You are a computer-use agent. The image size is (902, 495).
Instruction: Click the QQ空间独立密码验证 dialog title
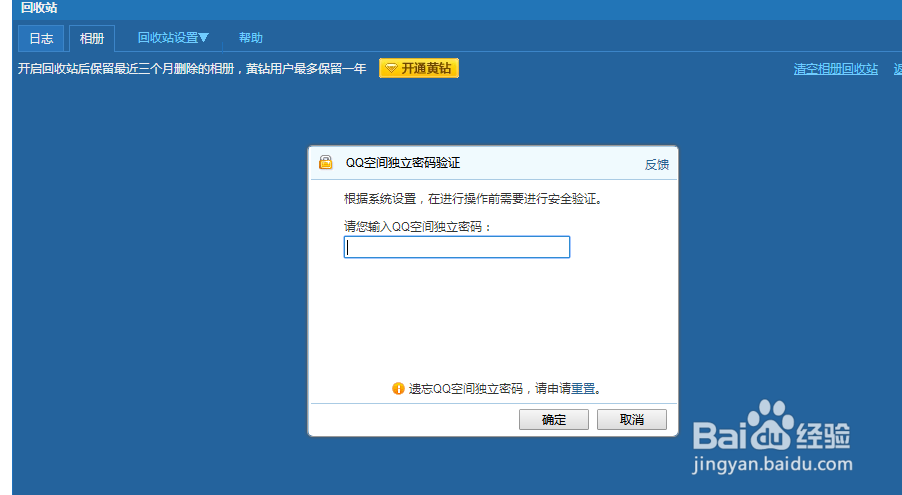(403, 163)
